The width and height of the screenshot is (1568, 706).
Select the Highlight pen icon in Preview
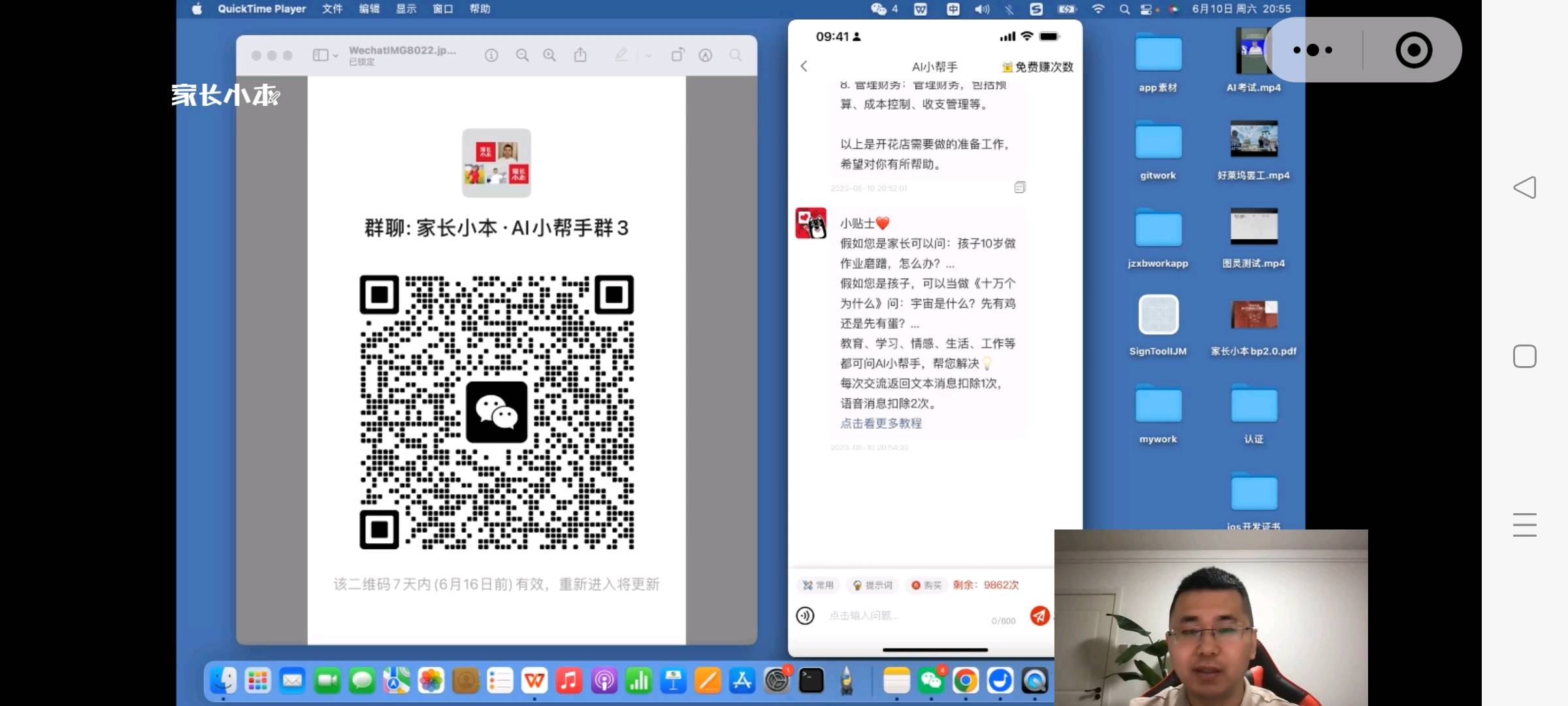pyautogui.click(x=621, y=55)
